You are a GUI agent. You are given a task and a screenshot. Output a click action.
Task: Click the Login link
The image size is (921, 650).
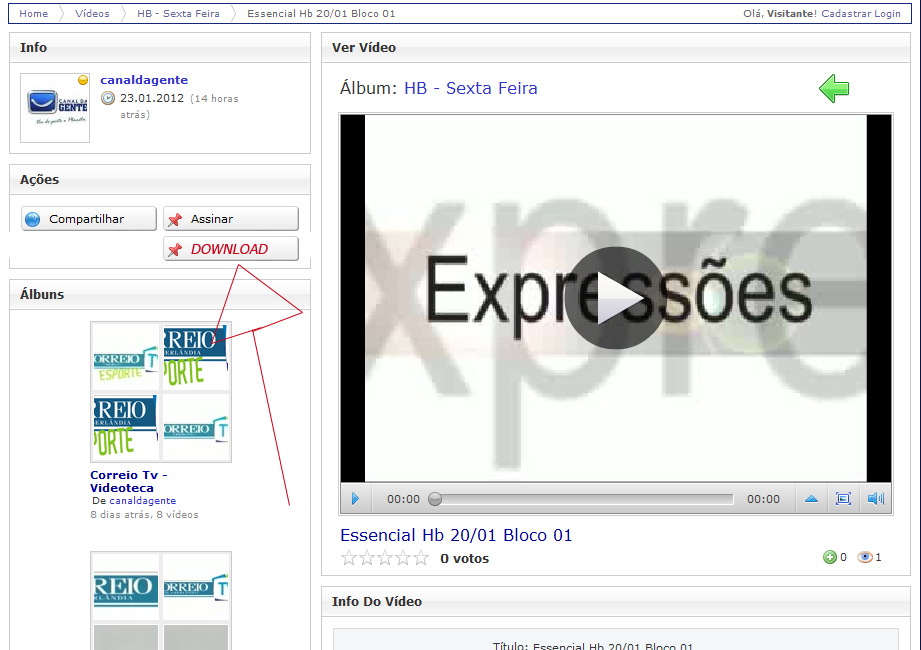tap(887, 14)
